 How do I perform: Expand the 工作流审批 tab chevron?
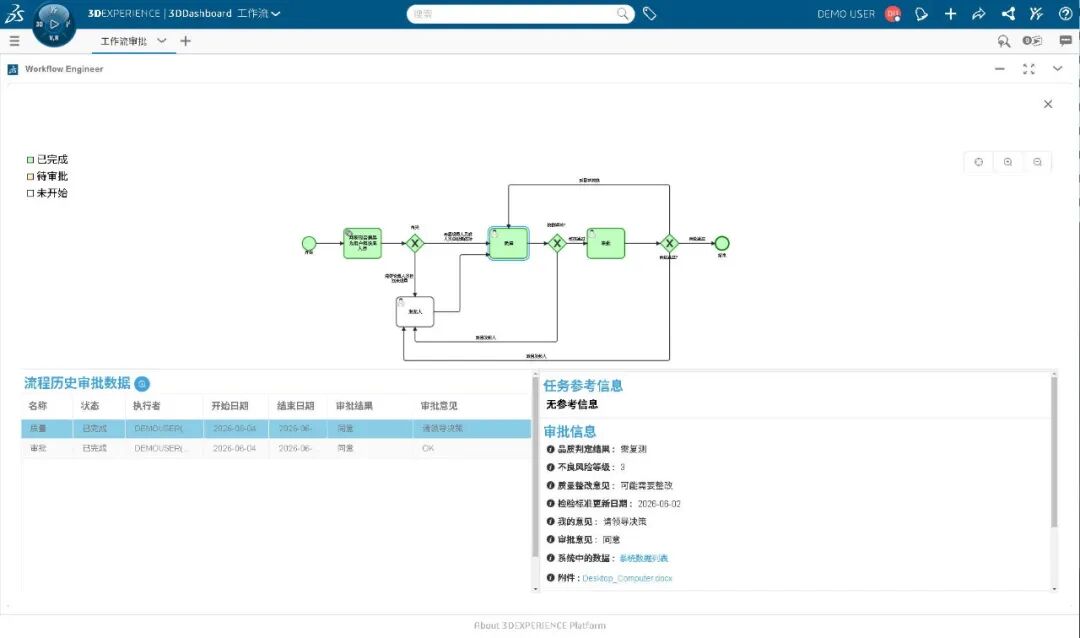pyautogui.click(x=162, y=41)
